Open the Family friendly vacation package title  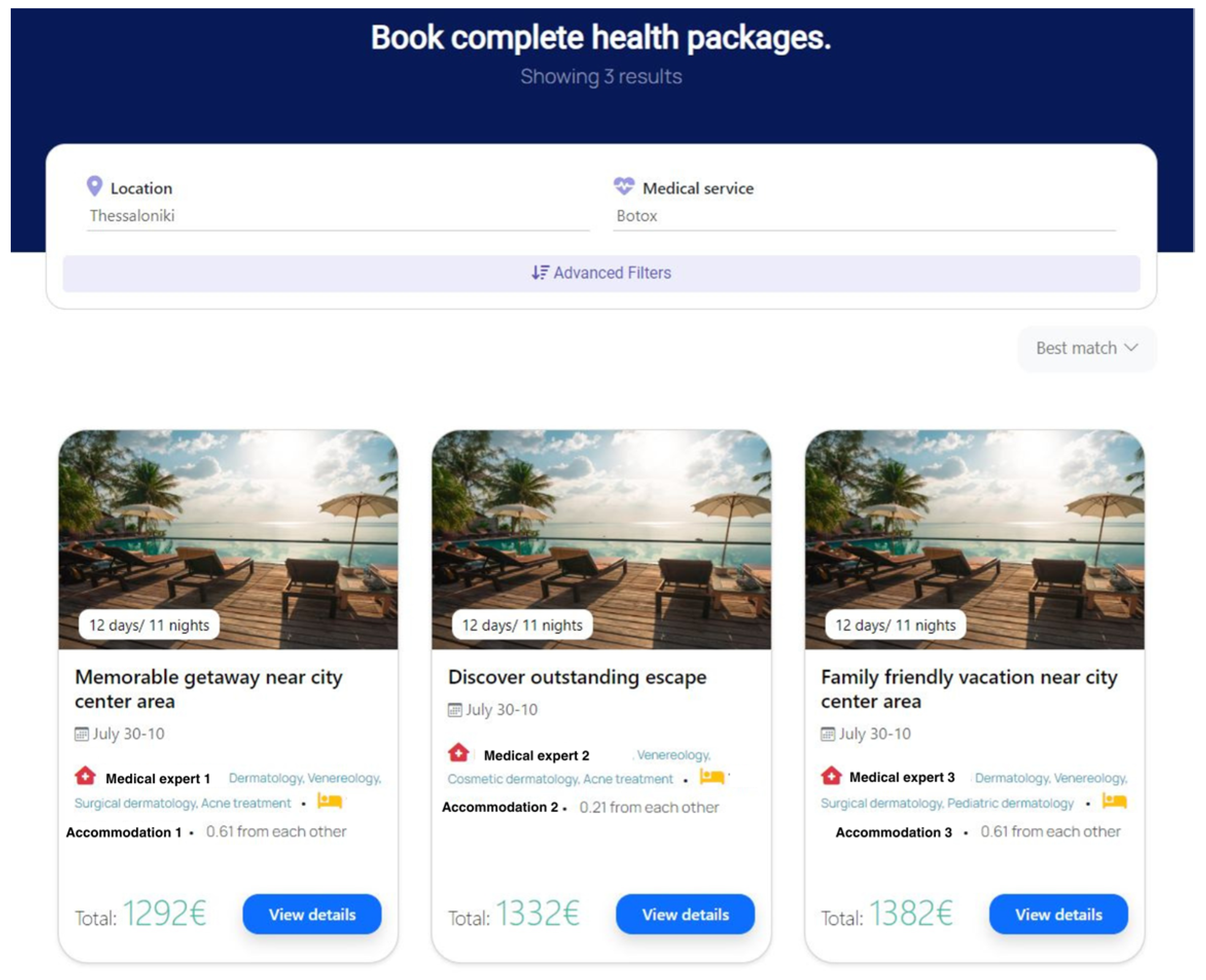(968, 689)
